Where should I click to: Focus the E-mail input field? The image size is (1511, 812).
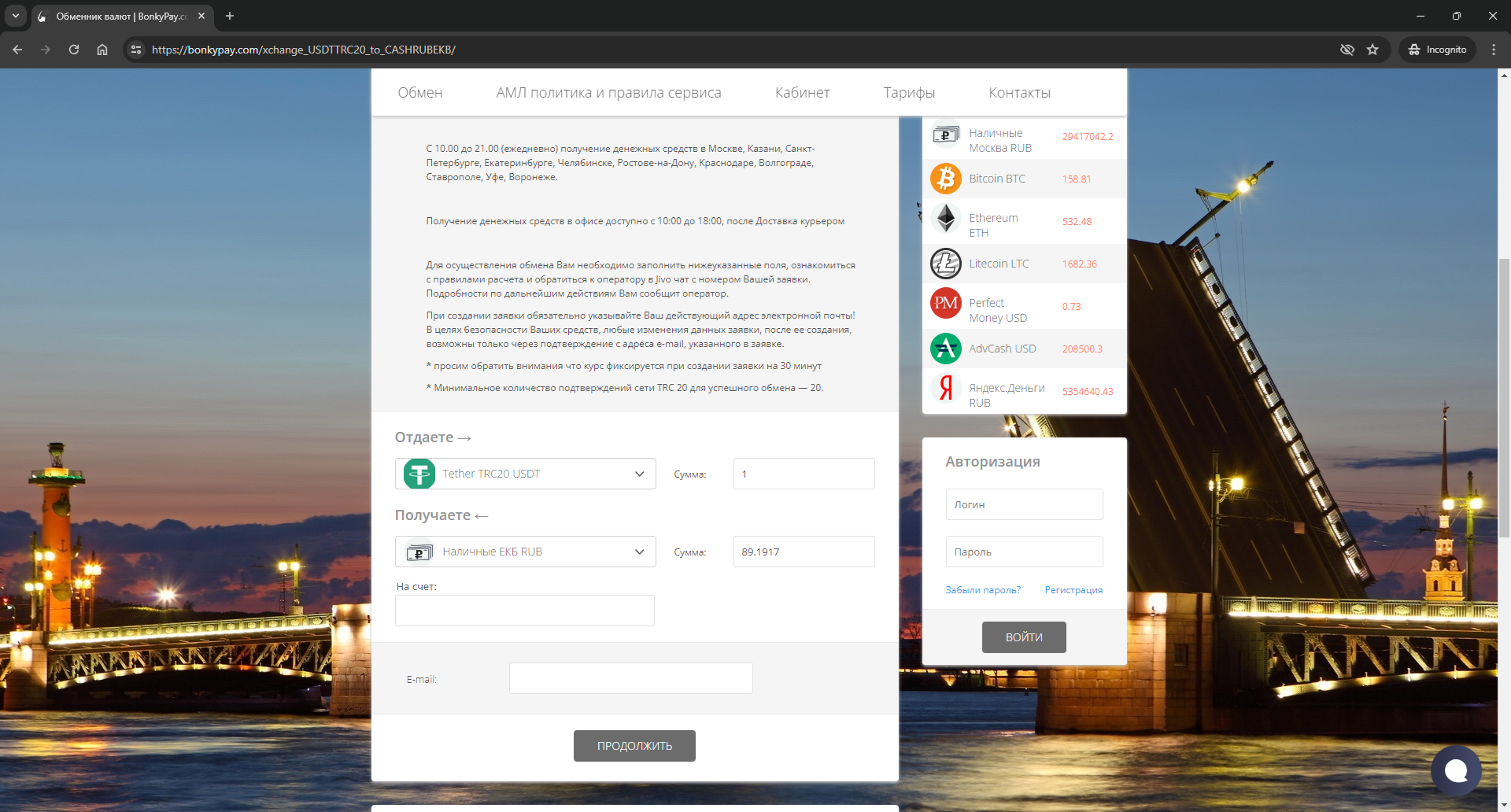(x=630, y=678)
